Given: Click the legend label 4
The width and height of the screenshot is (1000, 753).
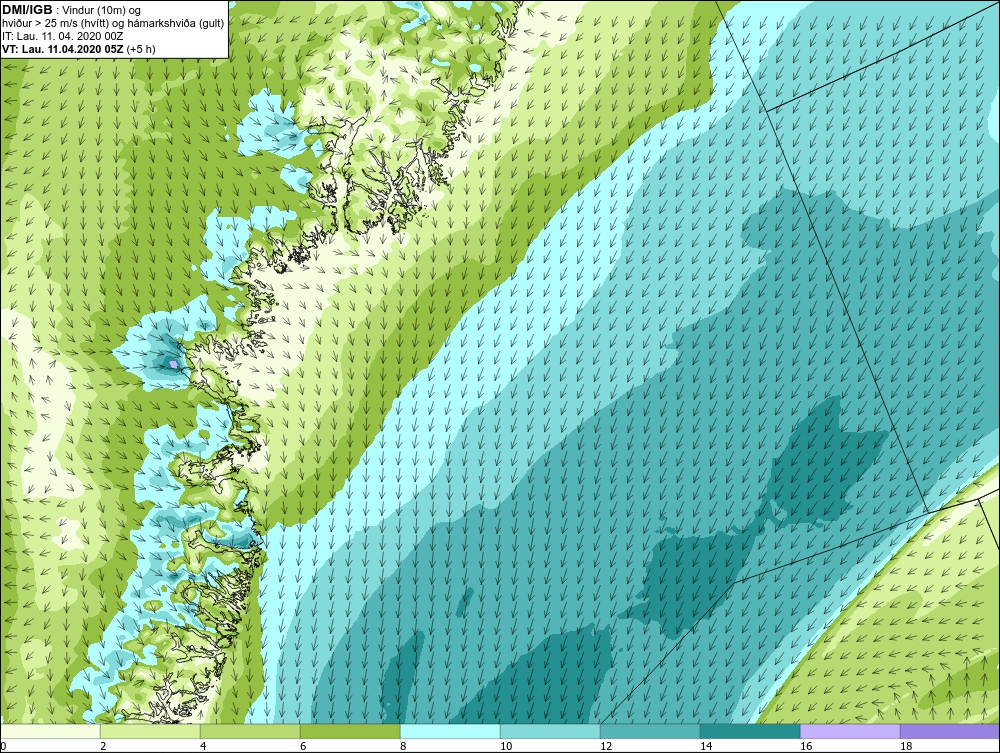Looking at the screenshot, I should 203,746.
